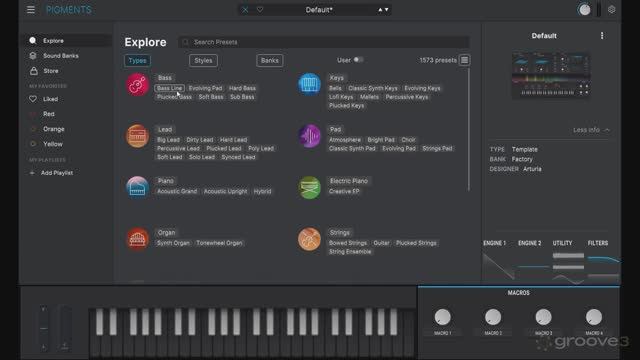Viewport: 640px width, 360px height.
Task: Click the preset list scrollbar
Action: point(469,130)
